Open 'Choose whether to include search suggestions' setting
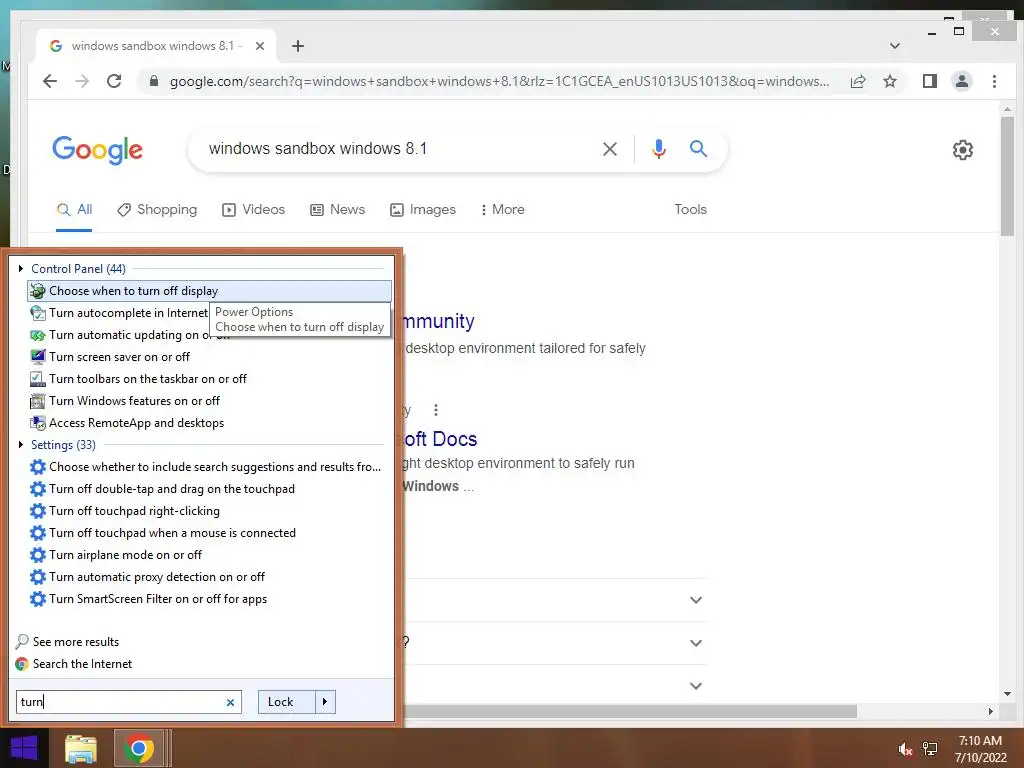 205,467
